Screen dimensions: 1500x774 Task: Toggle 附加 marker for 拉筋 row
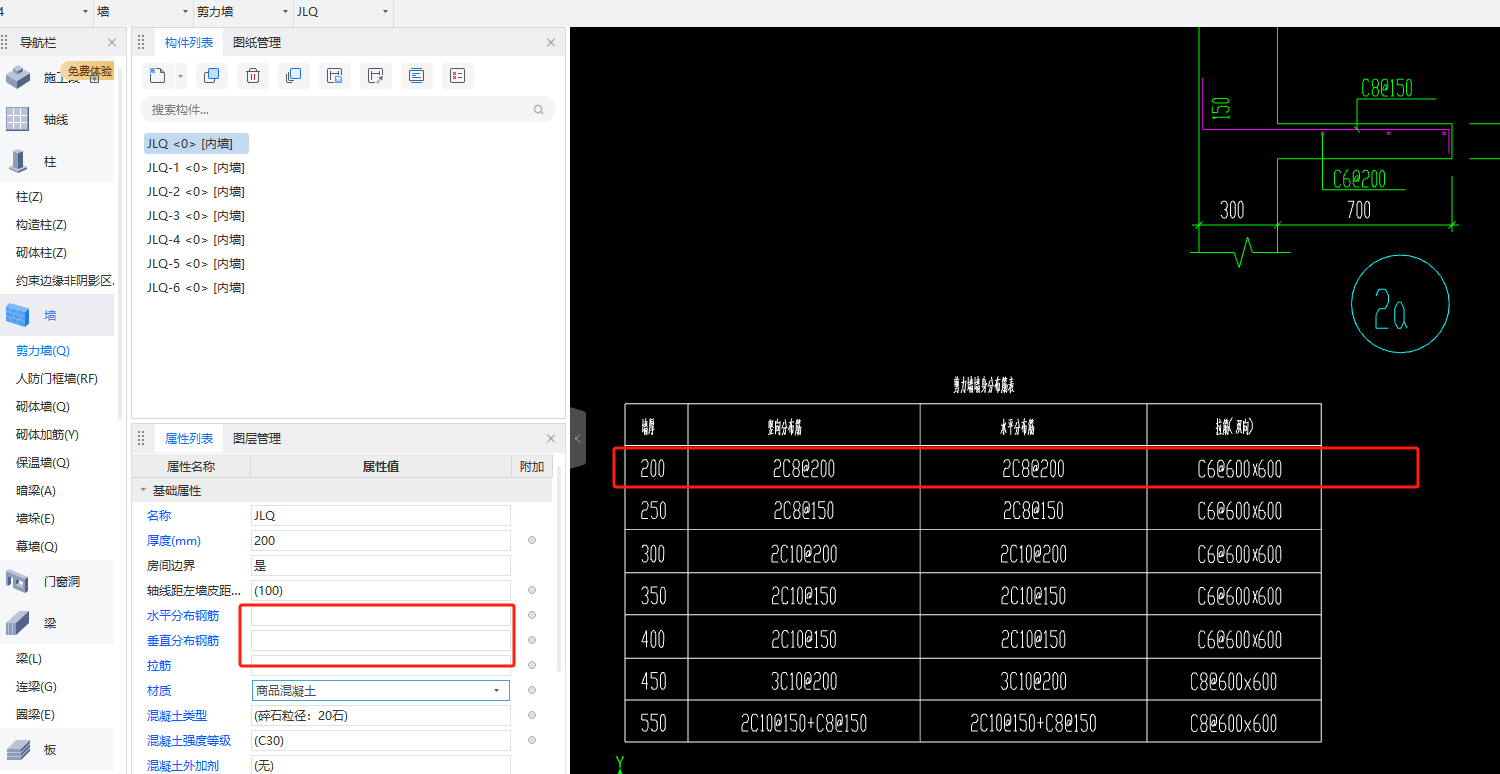coord(532,666)
